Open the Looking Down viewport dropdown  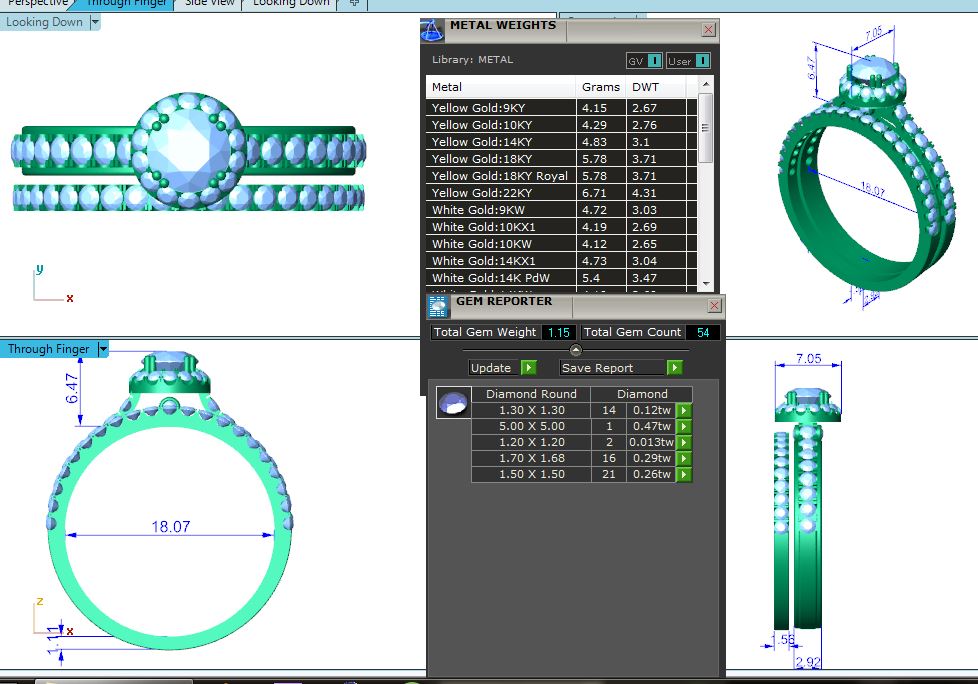(94, 22)
